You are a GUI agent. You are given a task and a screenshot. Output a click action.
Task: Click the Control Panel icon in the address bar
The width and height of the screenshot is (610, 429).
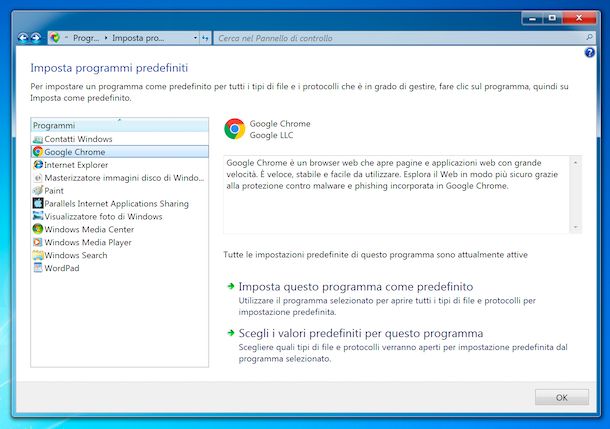coord(55,38)
